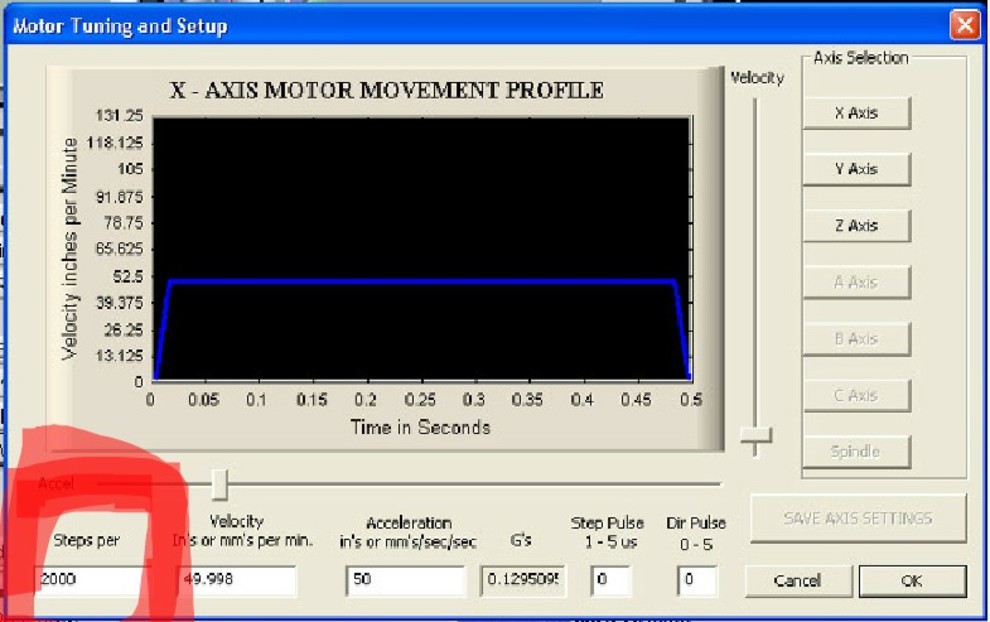Click the Dir Pulse input box

697,580
